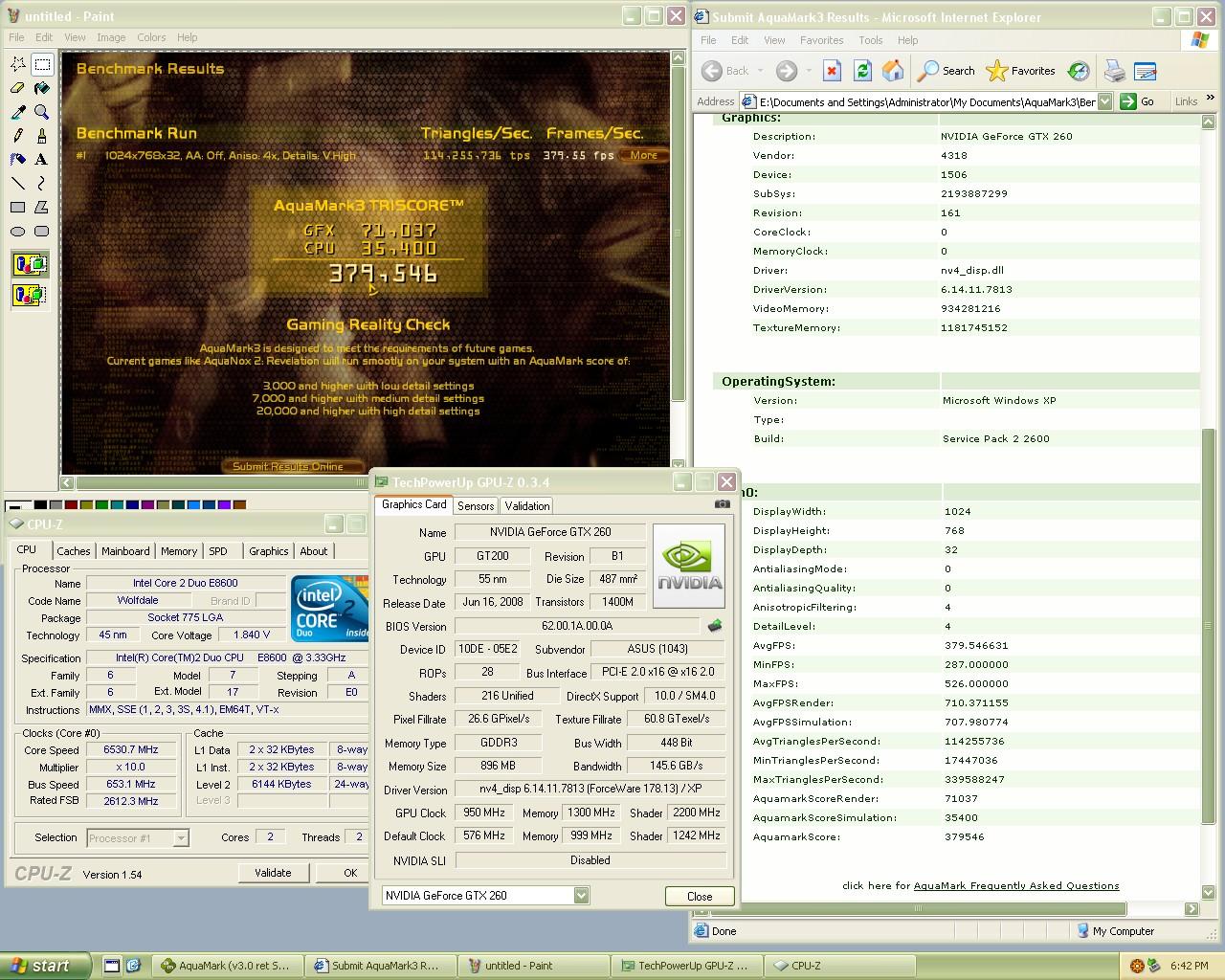Select the Pick Color eyedropper tool
Image resolution: width=1225 pixels, height=980 pixels.
pyautogui.click(x=18, y=112)
